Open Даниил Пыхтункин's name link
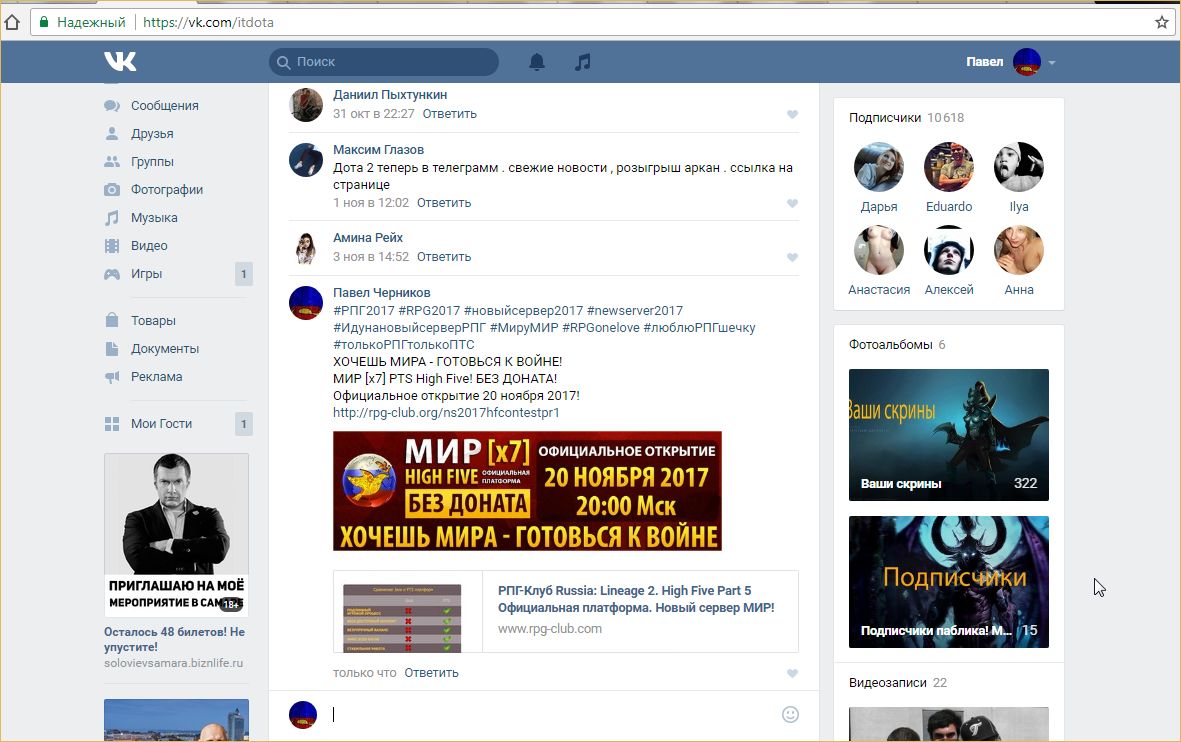Viewport: 1181px width, 742px height. 390,94
